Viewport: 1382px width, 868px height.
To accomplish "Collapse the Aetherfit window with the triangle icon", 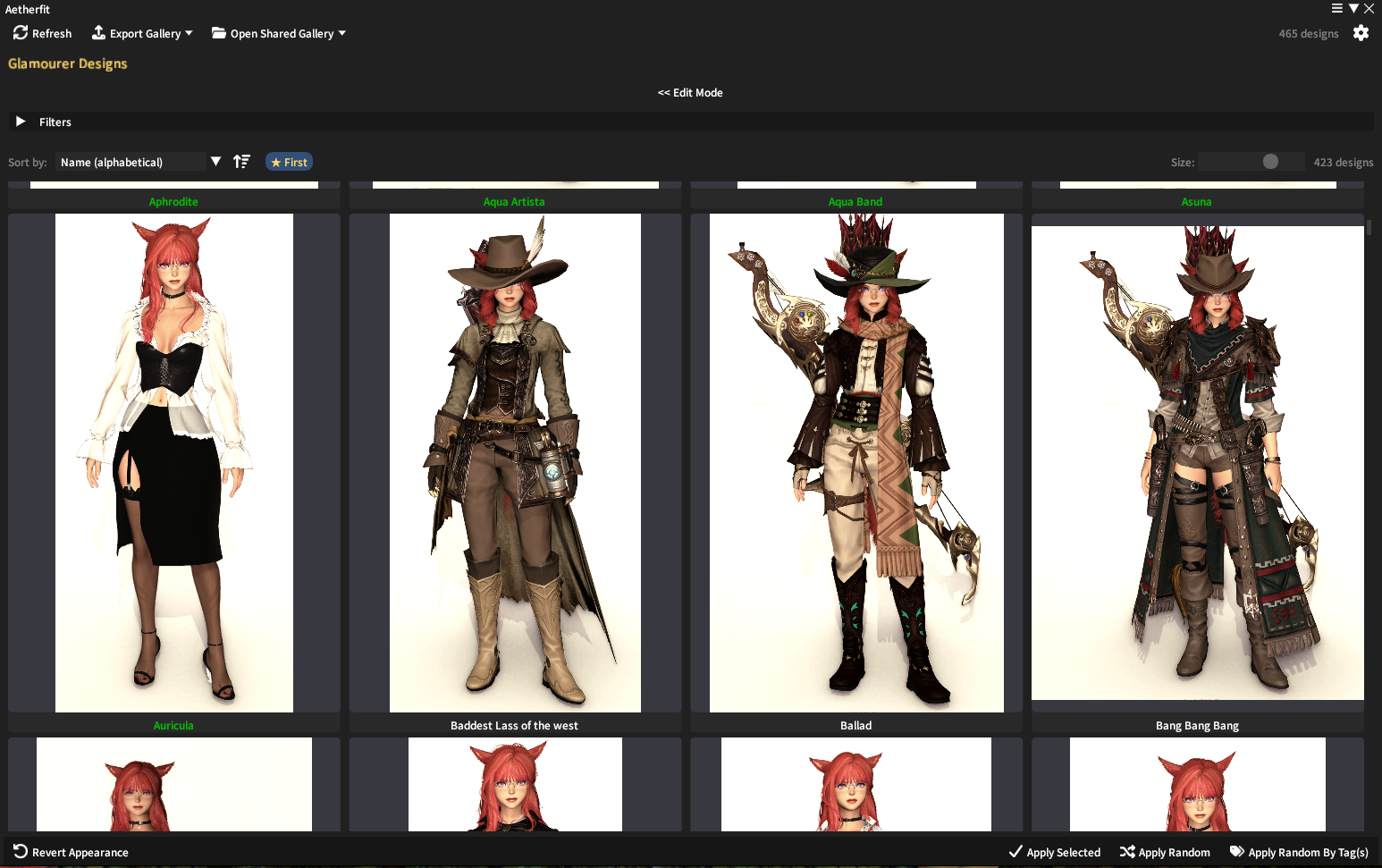I will coord(1353,8).
